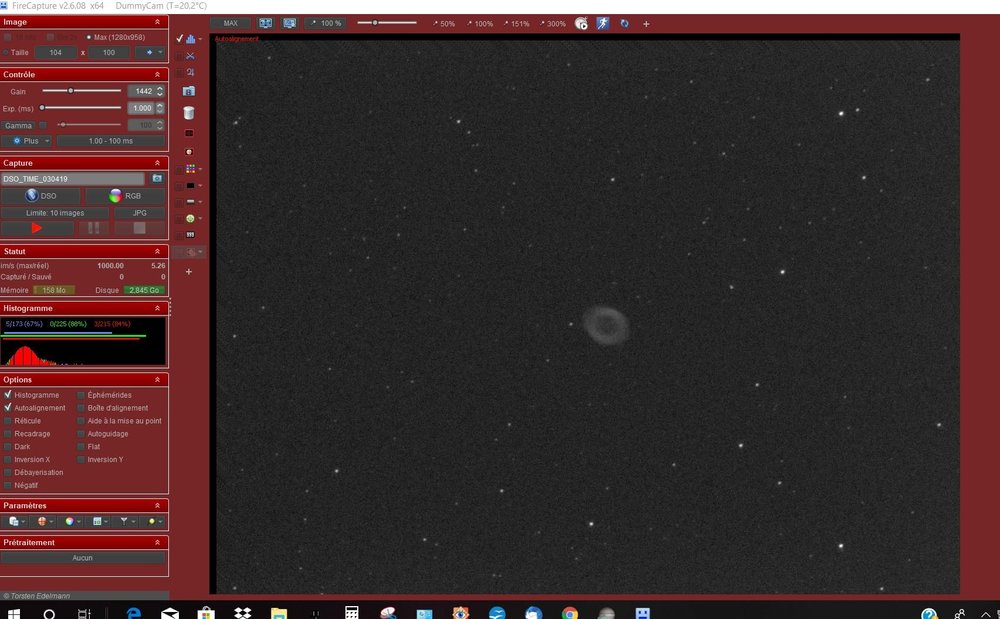Uncheck the Histogramme option
Viewport: 1000px width, 619px height.
coord(8,395)
